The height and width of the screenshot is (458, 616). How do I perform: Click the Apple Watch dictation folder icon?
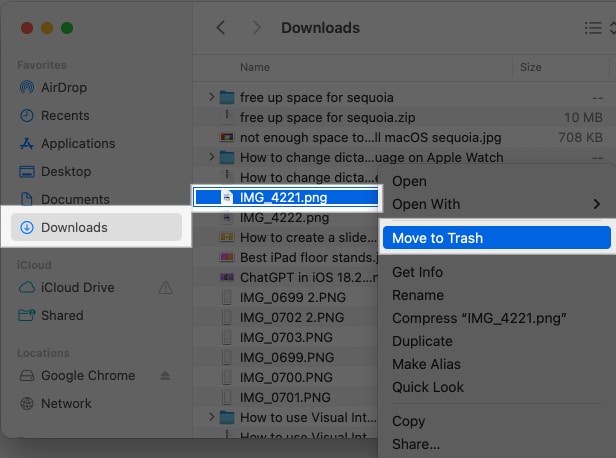[227, 158]
